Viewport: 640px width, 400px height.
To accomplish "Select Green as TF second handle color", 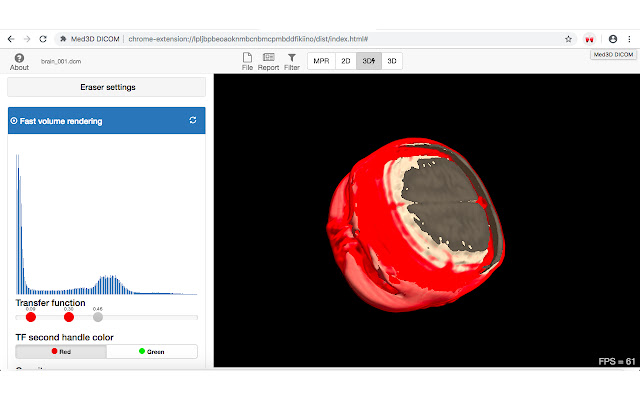I will point(152,352).
